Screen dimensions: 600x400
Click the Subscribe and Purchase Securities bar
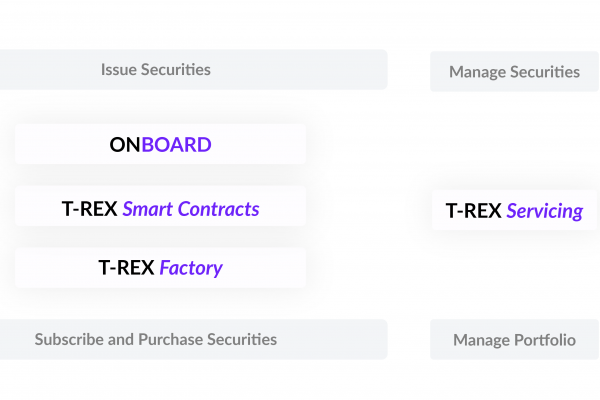tap(194, 340)
